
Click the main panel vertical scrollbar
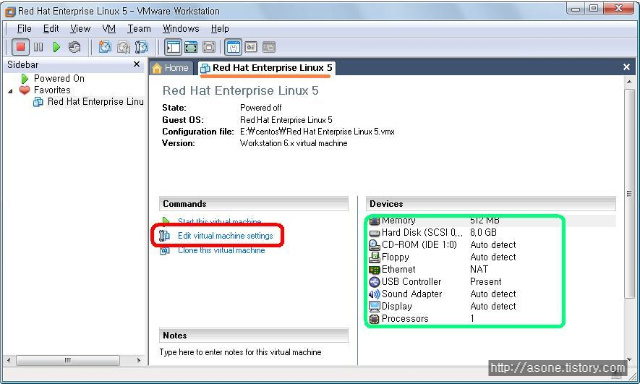[x=629, y=194]
